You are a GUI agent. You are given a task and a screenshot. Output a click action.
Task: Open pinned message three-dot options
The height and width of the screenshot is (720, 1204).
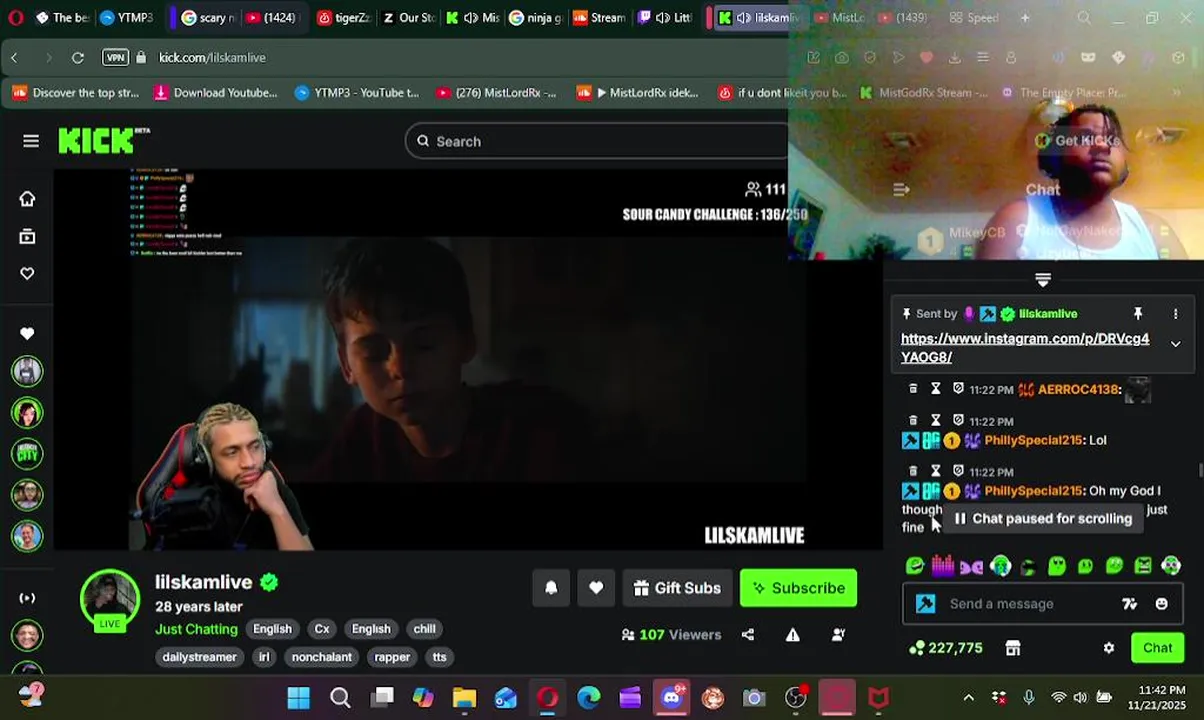pos(1175,314)
